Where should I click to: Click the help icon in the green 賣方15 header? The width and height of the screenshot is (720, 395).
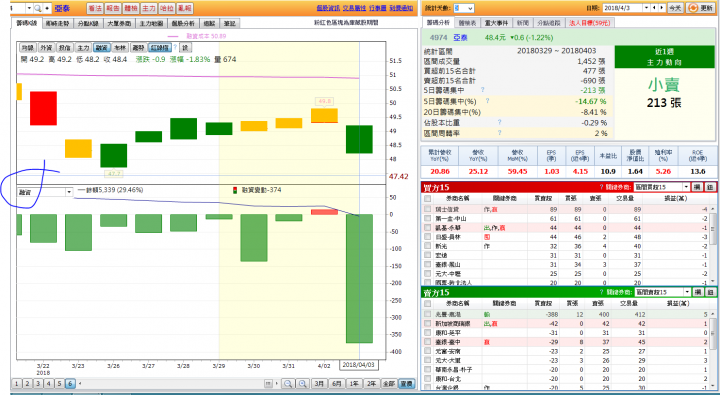click(601, 292)
